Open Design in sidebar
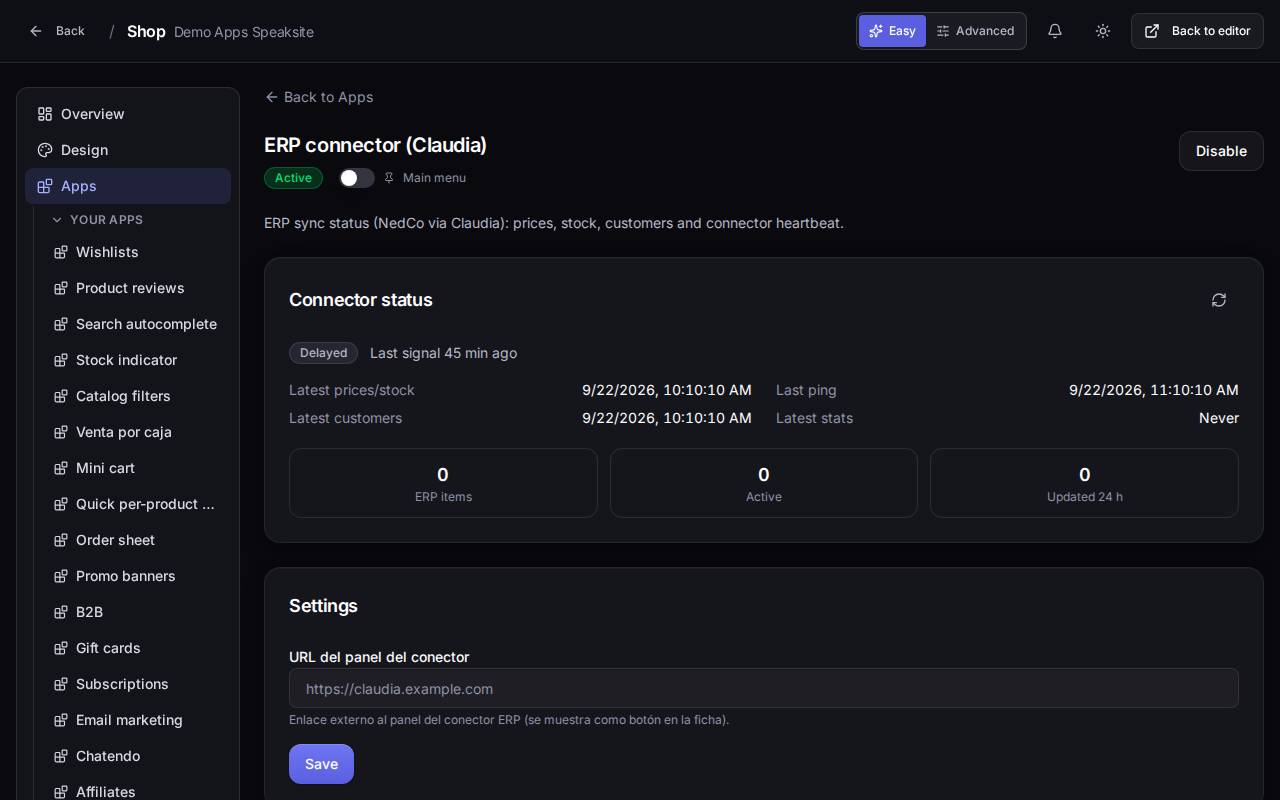 point(128,150)
